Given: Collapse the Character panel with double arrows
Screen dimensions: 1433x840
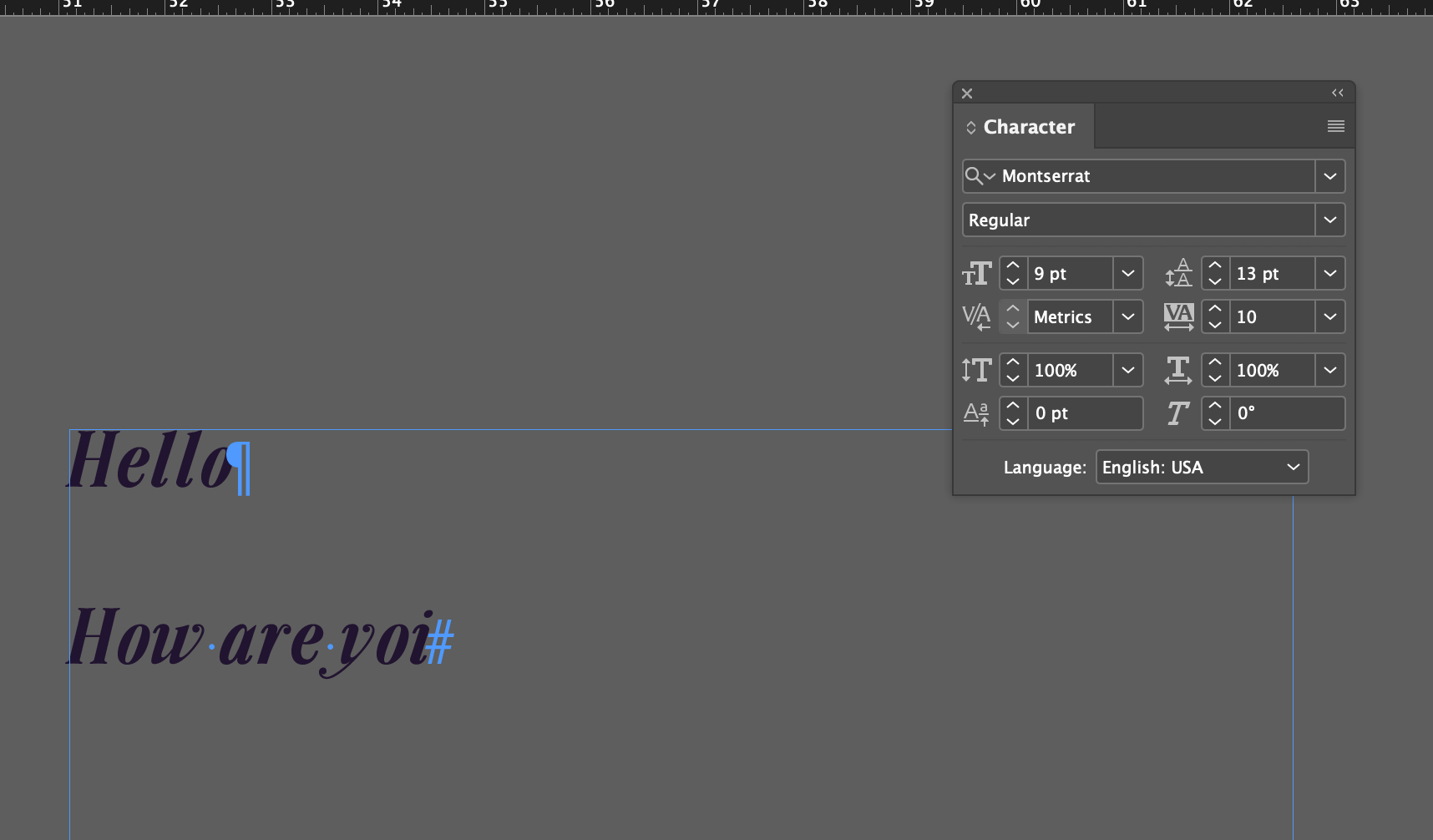Looking at the screenshot, I should click(1337, 93).
